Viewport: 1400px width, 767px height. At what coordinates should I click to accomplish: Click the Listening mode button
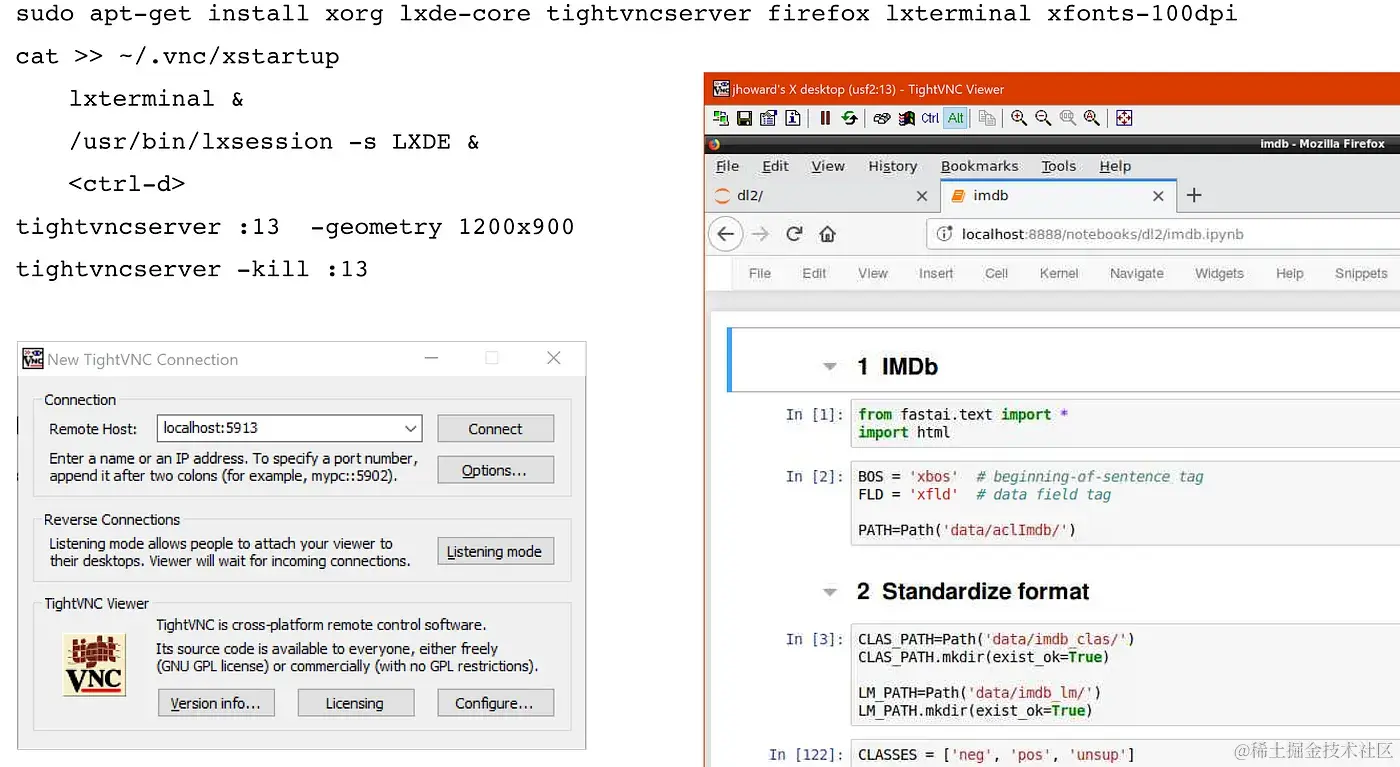pyautogui.click(x=494, y=552)
